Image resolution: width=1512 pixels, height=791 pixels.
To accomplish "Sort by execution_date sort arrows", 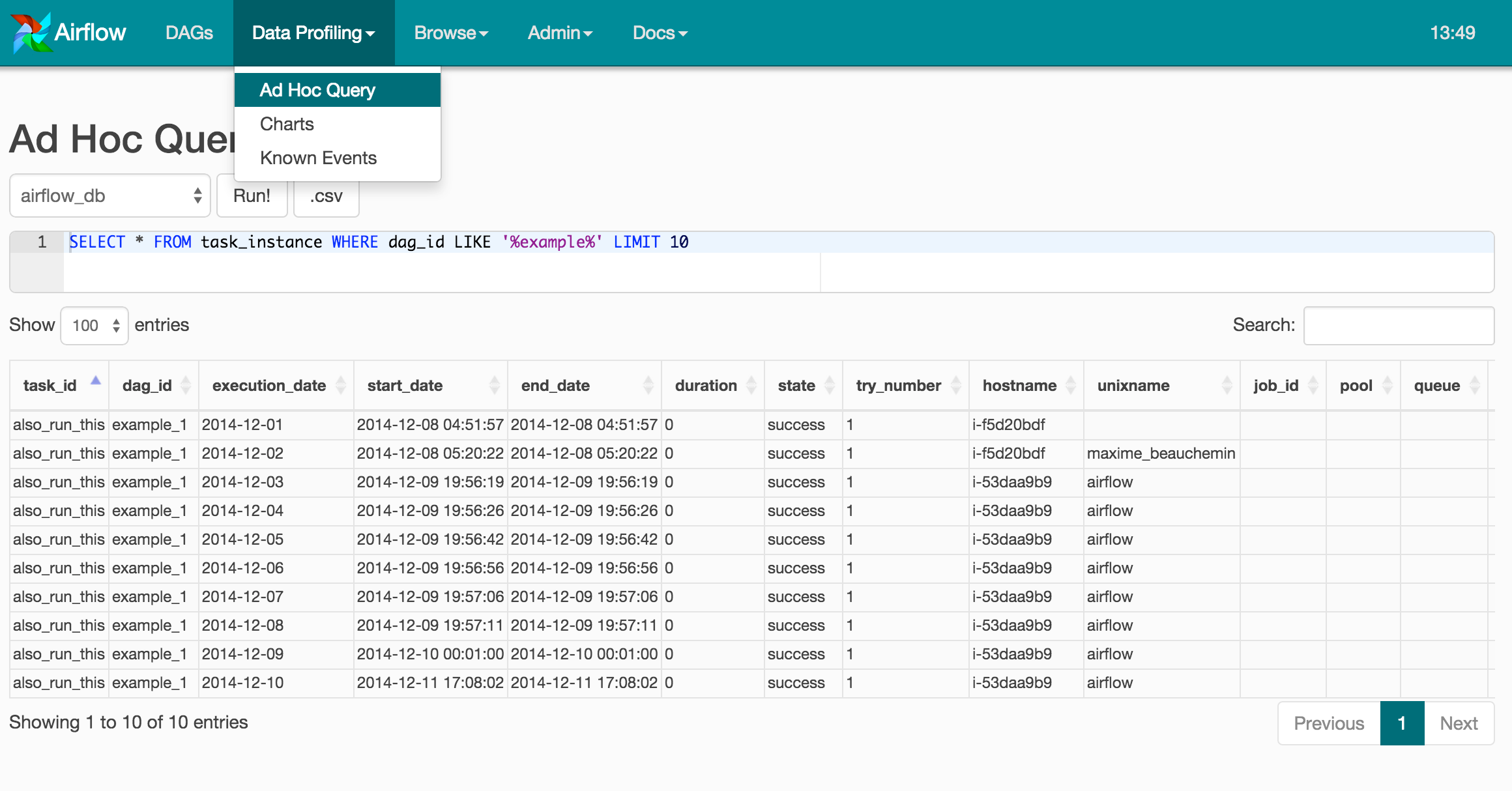I will tap(340, 385).
